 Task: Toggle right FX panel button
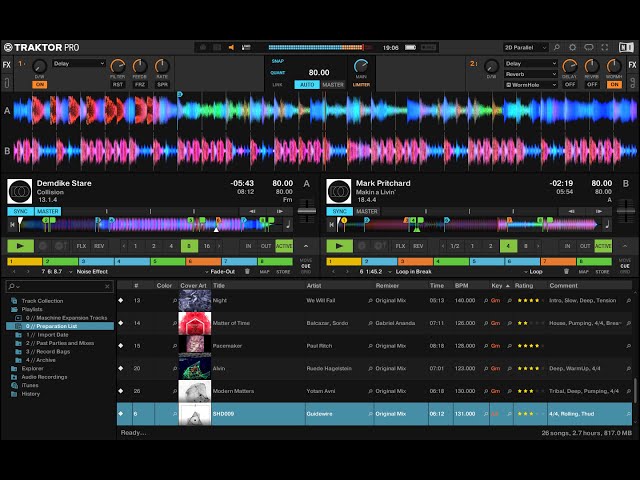(x=632, y=65)
